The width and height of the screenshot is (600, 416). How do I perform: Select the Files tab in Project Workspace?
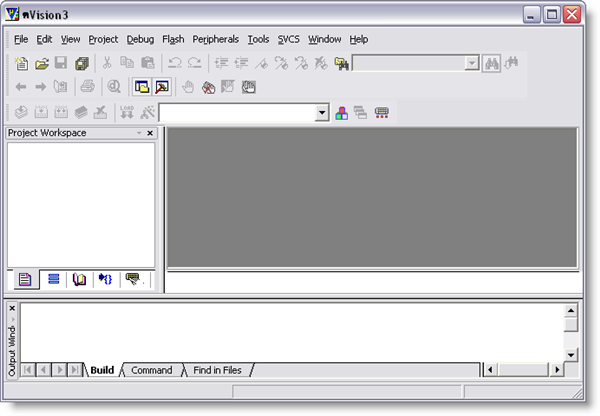pyautogui.click(x=25, y=279)
